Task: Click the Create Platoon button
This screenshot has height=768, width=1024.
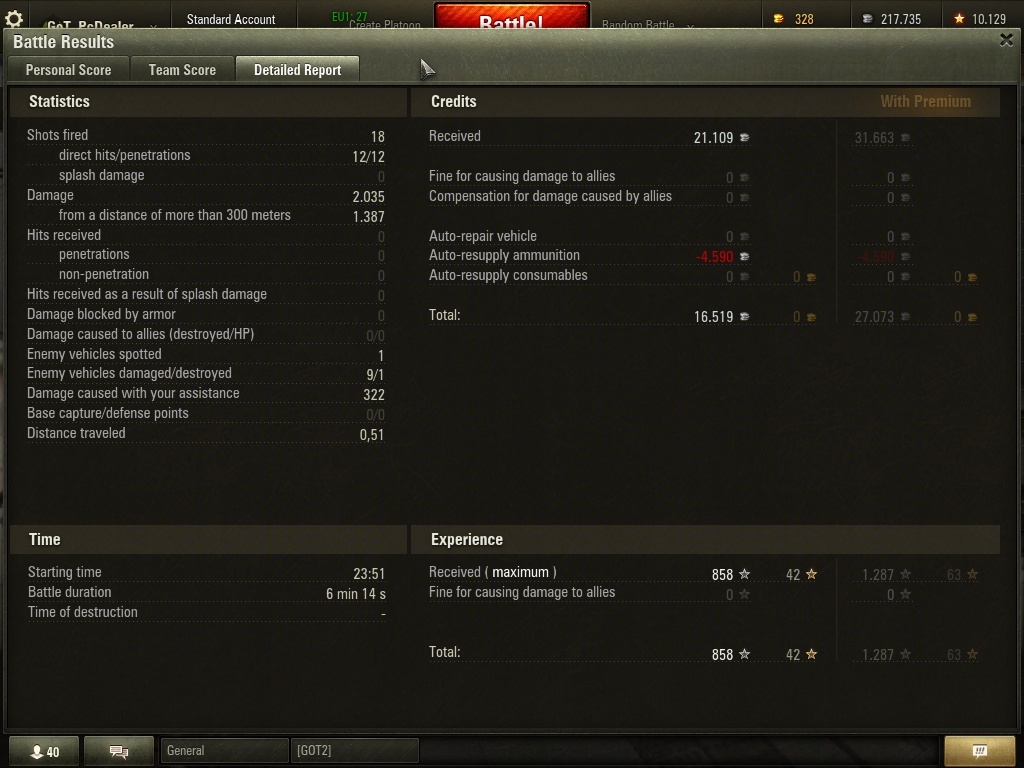Action: pos(385,25)
